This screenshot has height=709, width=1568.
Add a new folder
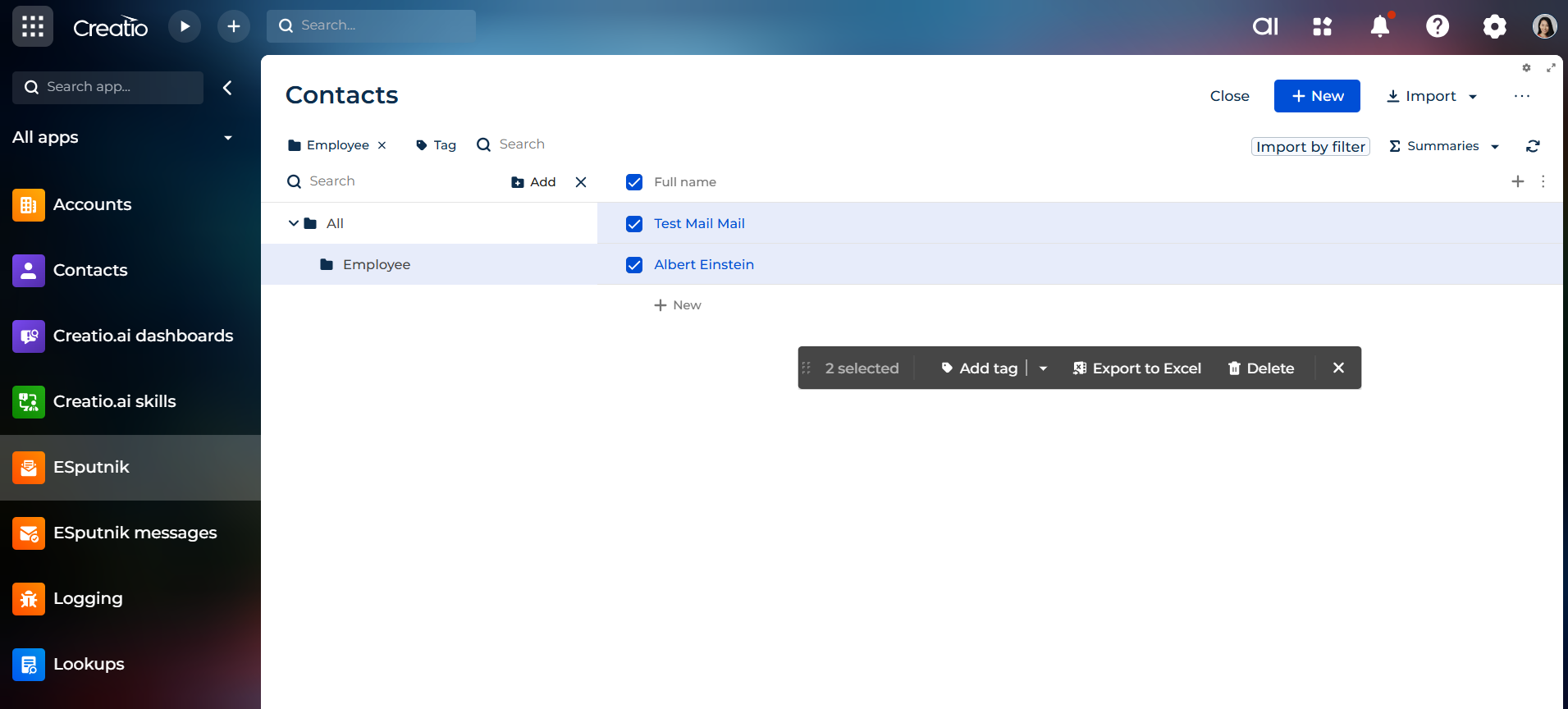[533, 182]
